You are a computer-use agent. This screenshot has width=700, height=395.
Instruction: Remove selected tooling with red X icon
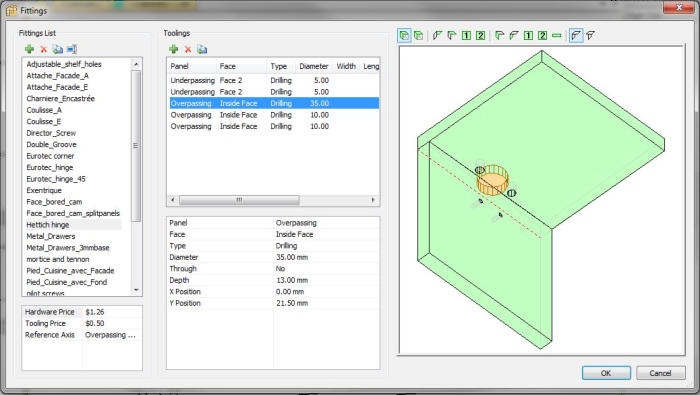(188, 49)
